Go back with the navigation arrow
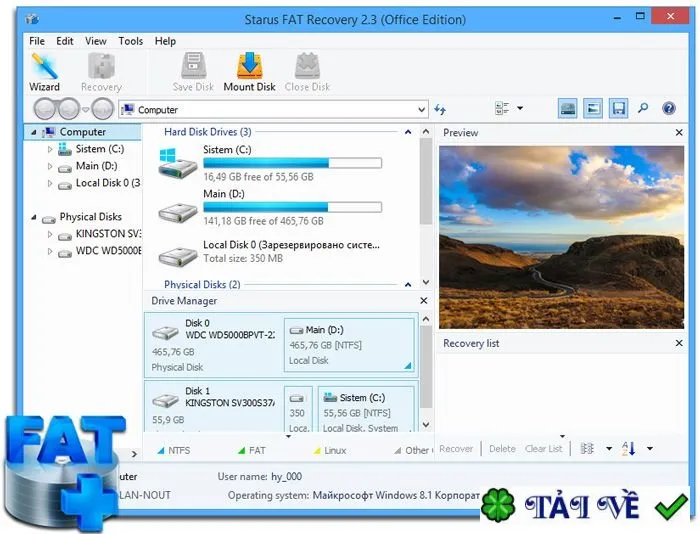The width and height of the screenshot is (700, 534). (x=45, y=109)
